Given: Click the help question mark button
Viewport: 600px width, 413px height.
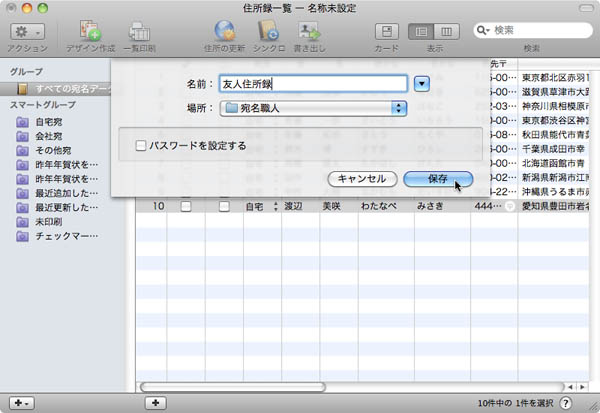Looking at the screenshot, I should (566, 402).
